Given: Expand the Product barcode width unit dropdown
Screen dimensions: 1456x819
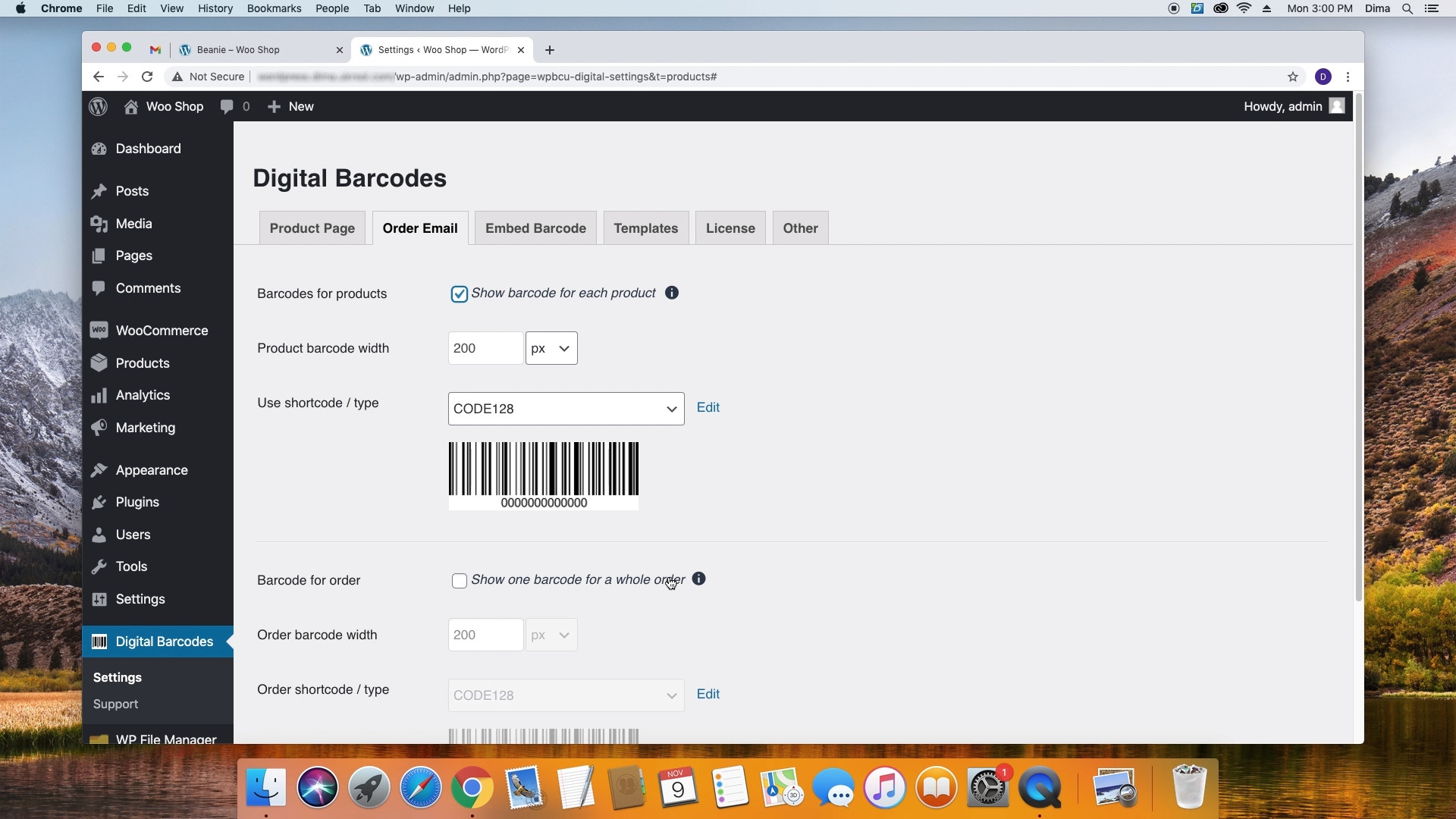Looking at the screenshot, I should pos(551,348).
